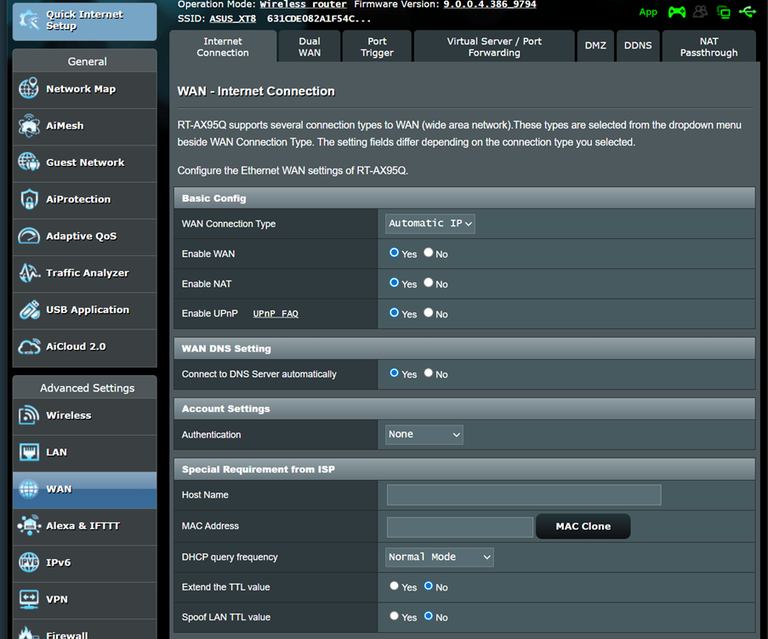The width and height of the screenshot is (768, 639).
Task: Open AiProtection shield lock icon
Action: (x=28, y=199)
